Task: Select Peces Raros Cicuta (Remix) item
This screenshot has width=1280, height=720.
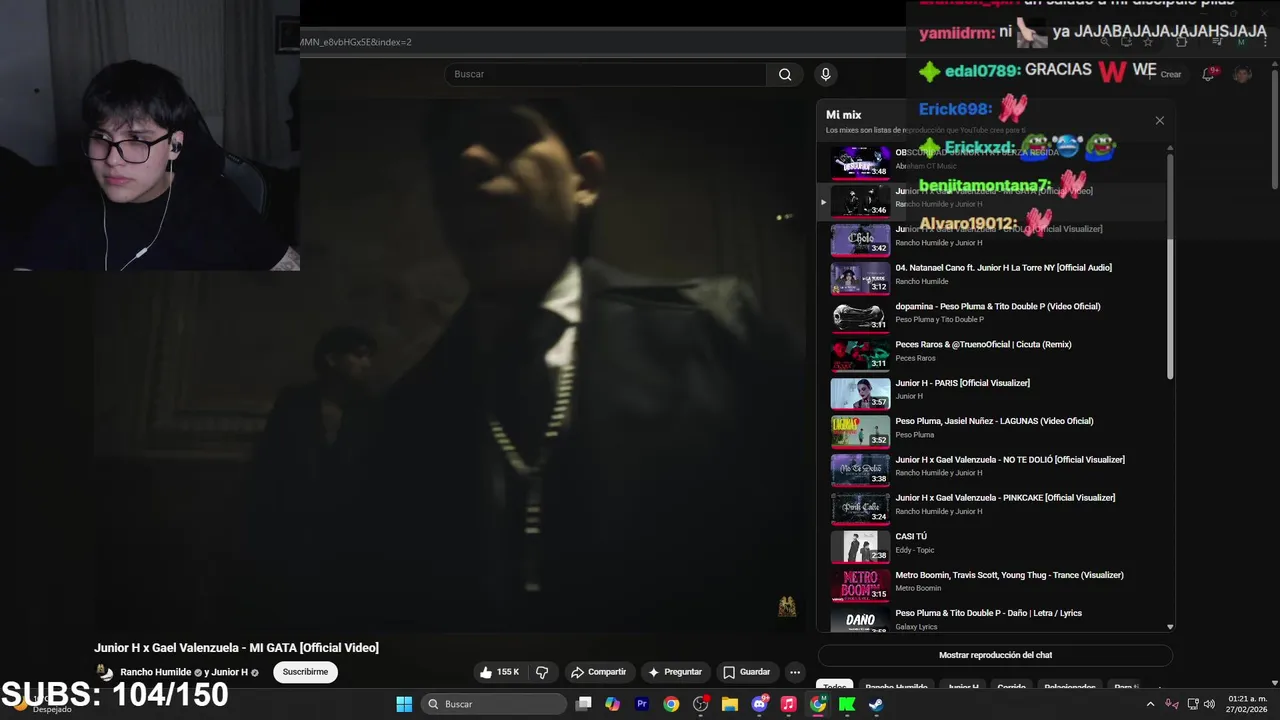Action: 983,345
